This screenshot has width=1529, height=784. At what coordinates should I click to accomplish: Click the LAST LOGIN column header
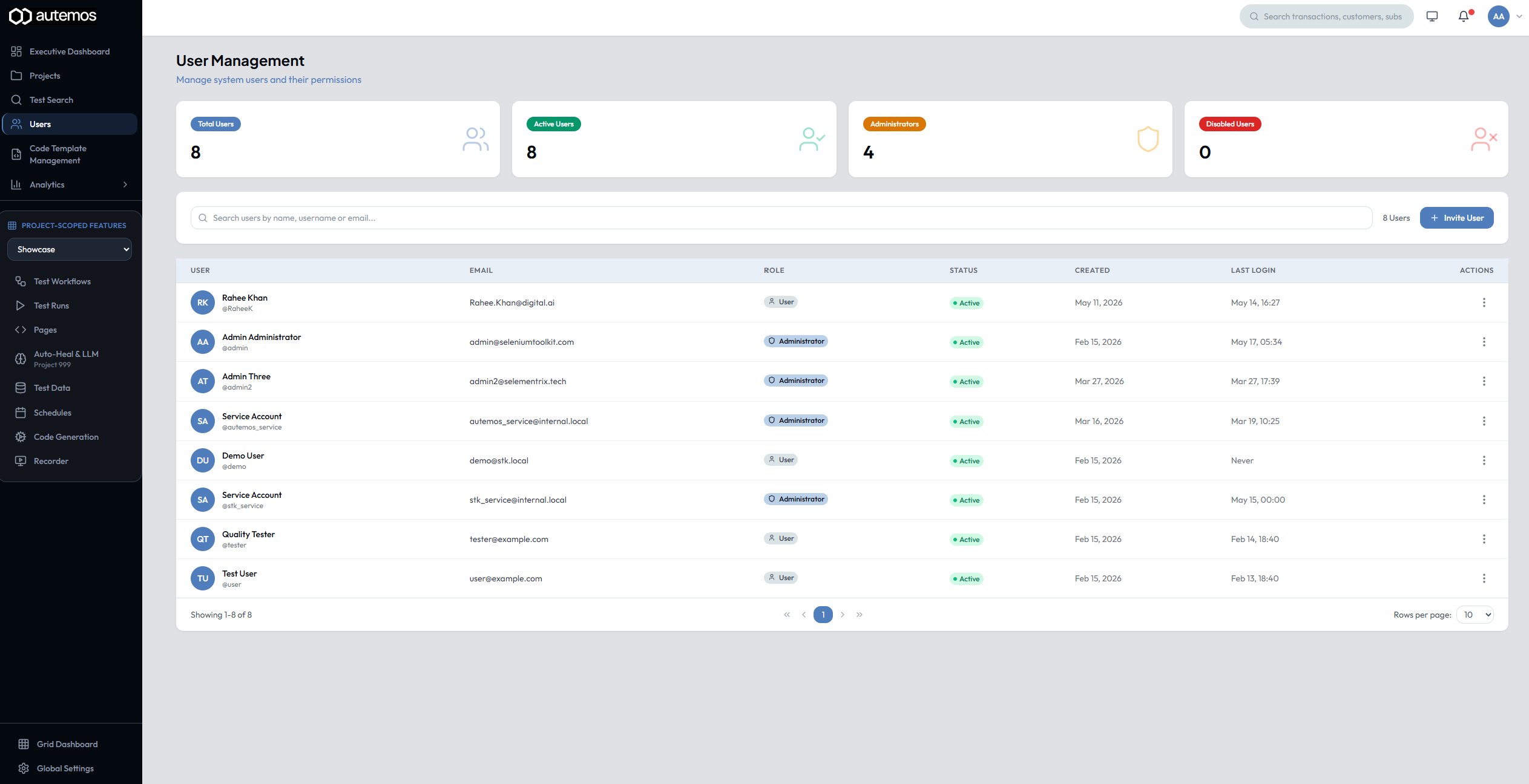(1253, 270)
